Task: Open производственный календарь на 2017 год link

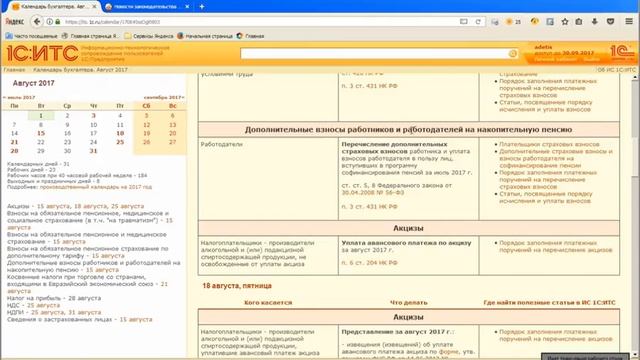Action: [96, 187]
